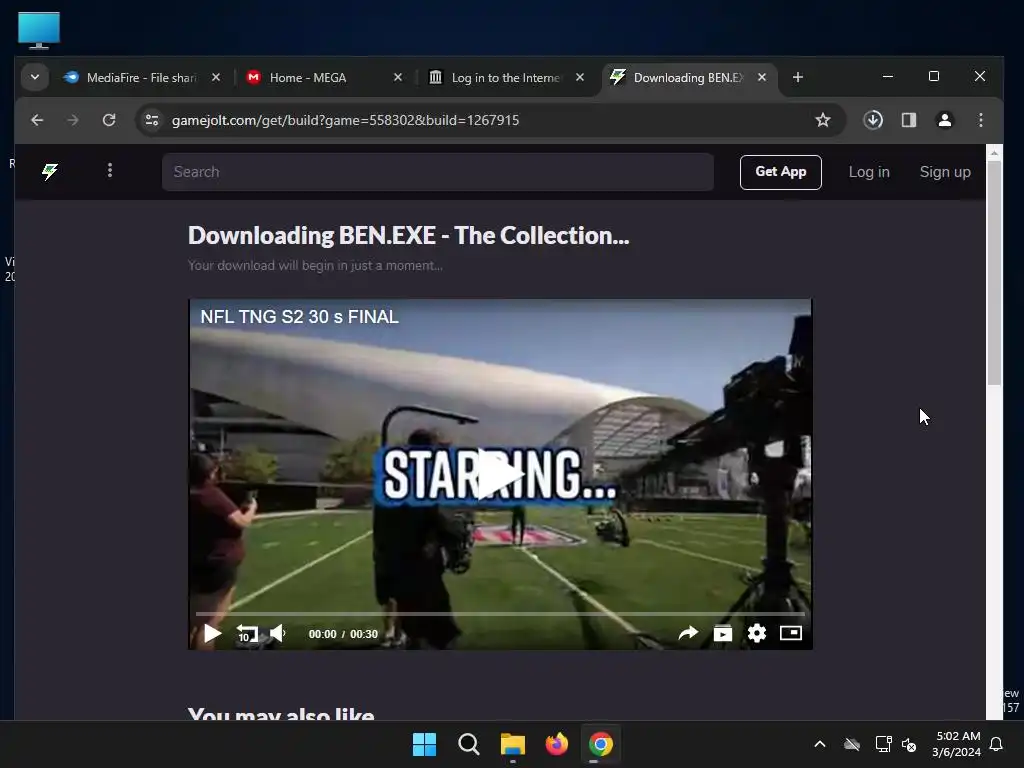Open Chrome downloads icon
This screenshot has width=1024, height=768.
pos(873,120)
